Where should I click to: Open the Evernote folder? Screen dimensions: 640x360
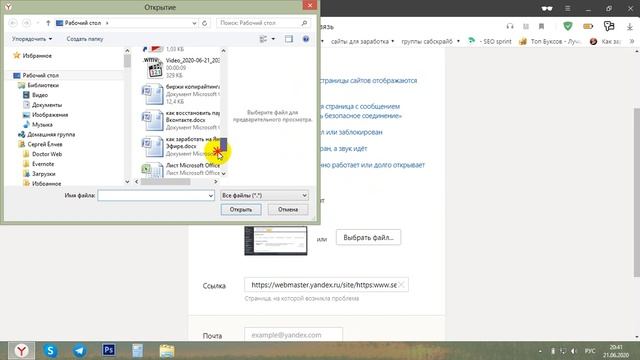click(43, 164)
